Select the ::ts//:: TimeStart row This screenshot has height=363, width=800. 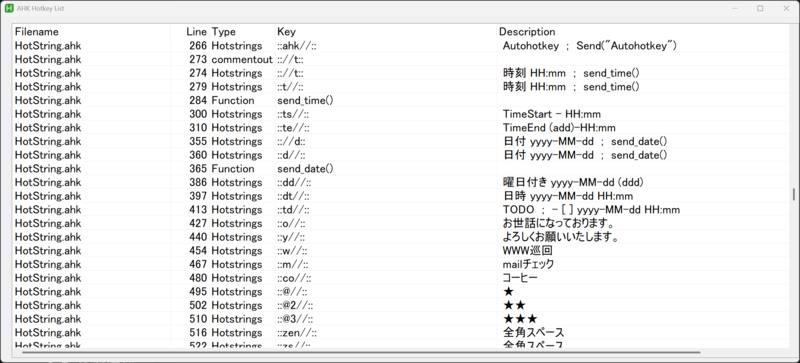point(401,114)
